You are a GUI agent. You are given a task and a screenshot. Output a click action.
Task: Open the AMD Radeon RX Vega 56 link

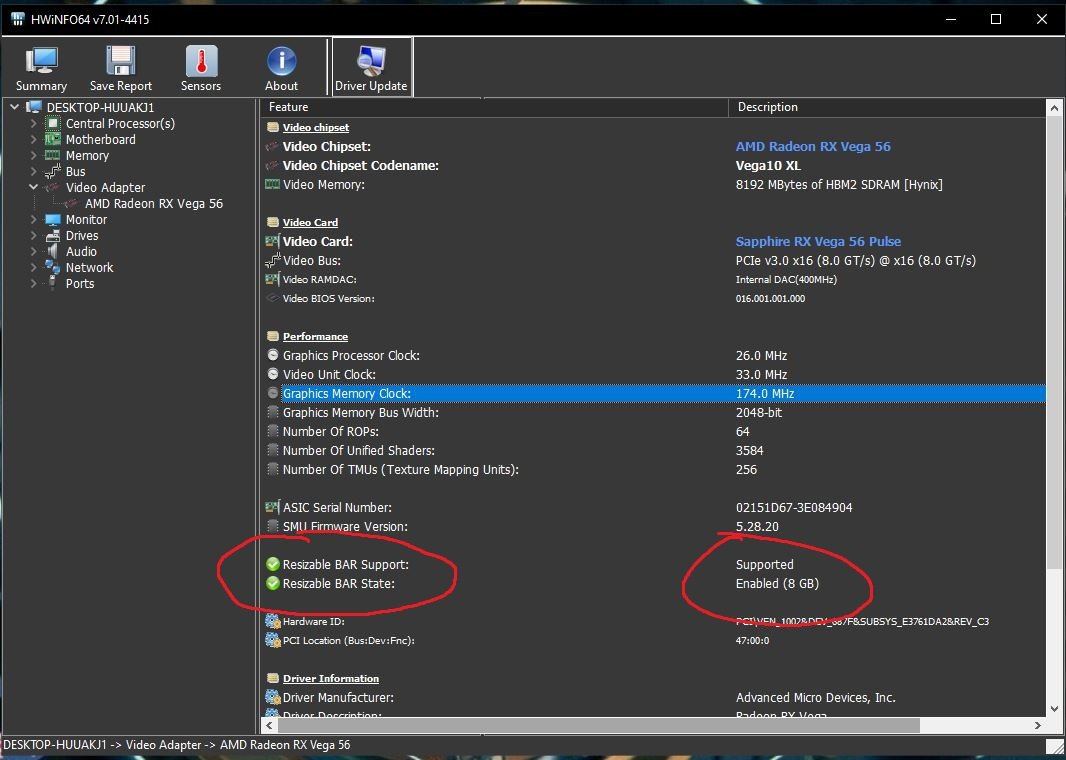point(813,146)
